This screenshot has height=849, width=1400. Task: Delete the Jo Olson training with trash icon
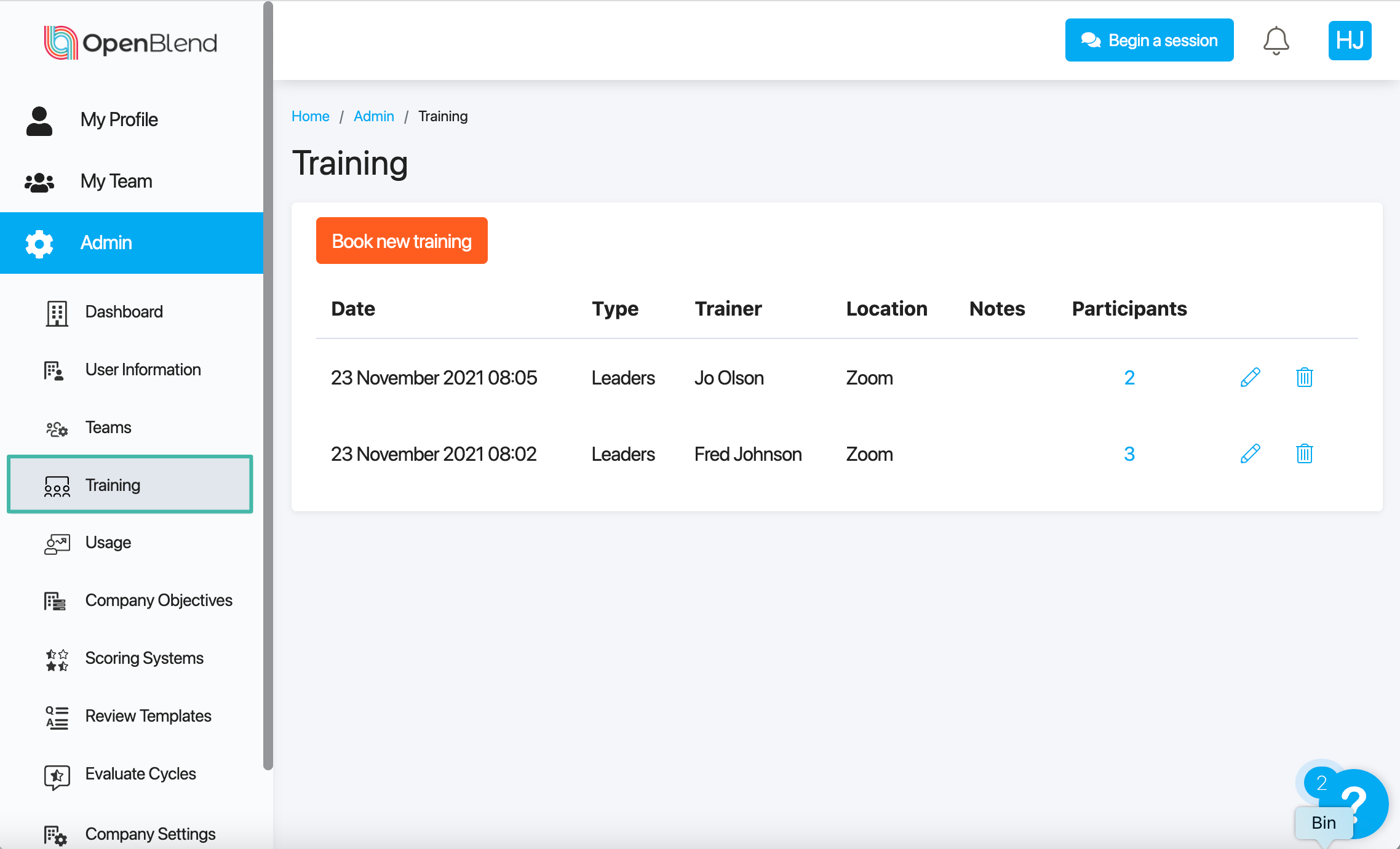[1304, 377]
